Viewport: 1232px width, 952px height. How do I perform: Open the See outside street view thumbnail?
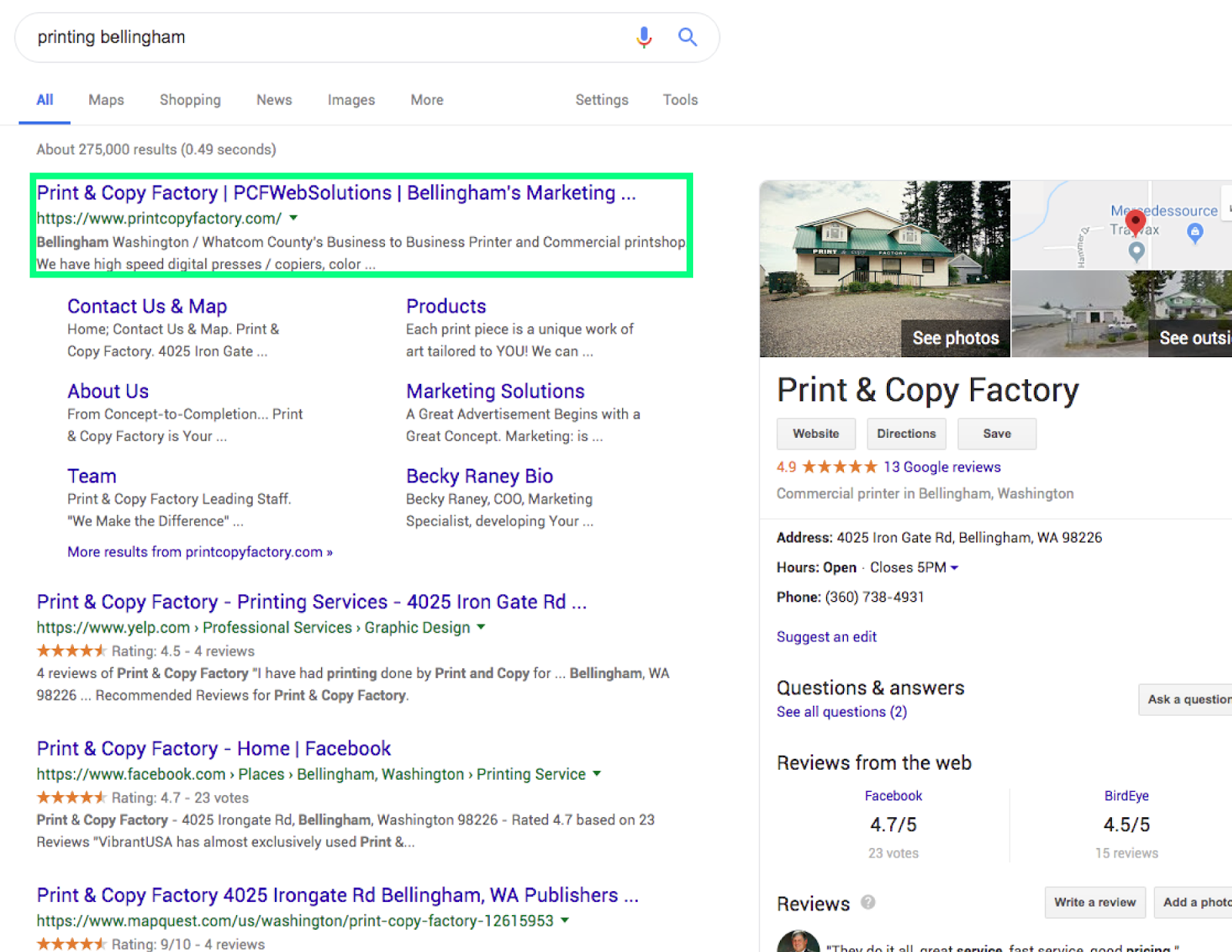click(1122, 313)
